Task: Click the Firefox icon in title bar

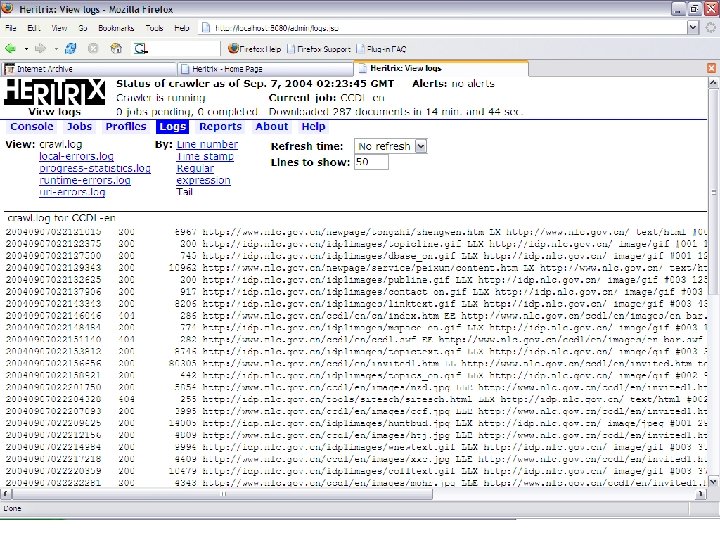Action: pyautogui.click(x=7, y=8)
